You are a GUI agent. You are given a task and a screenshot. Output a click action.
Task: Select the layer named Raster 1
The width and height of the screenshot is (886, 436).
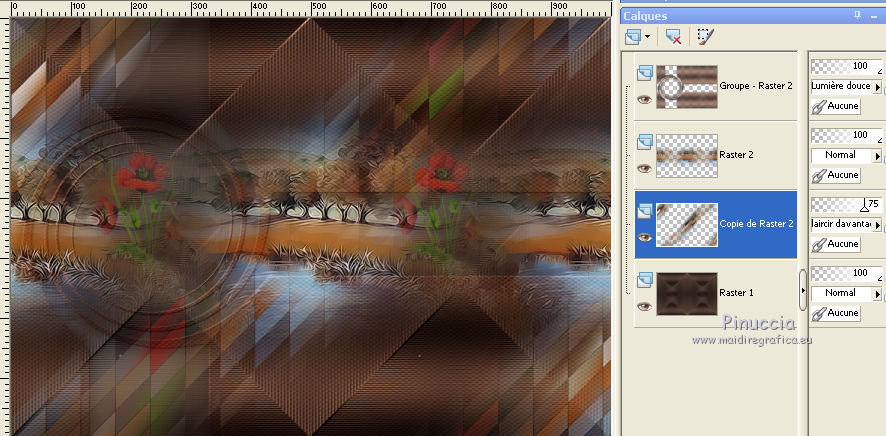point(736,293)
